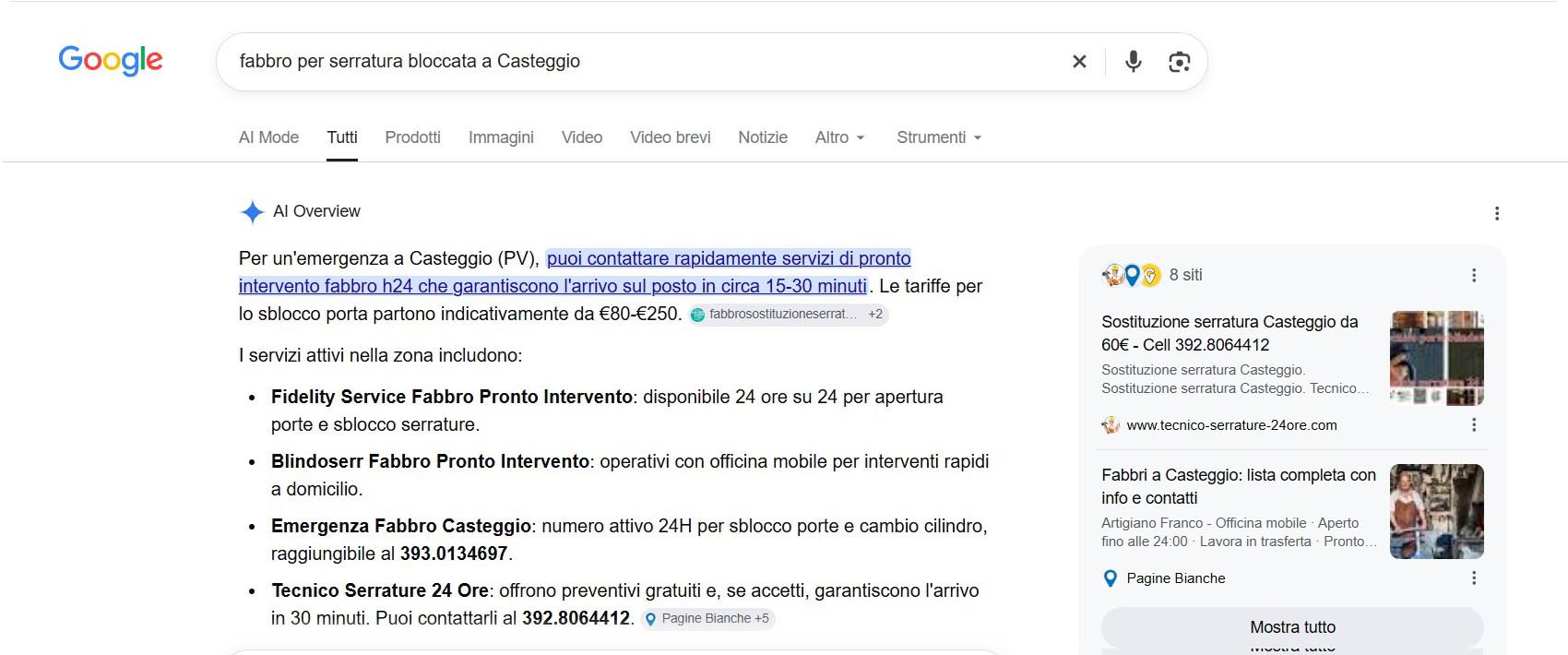Viewport: 1568px width, 655px height.
Task: Open options for the Pagine Bianche result
Action: pyautogui.click(x=1474, y=578)
